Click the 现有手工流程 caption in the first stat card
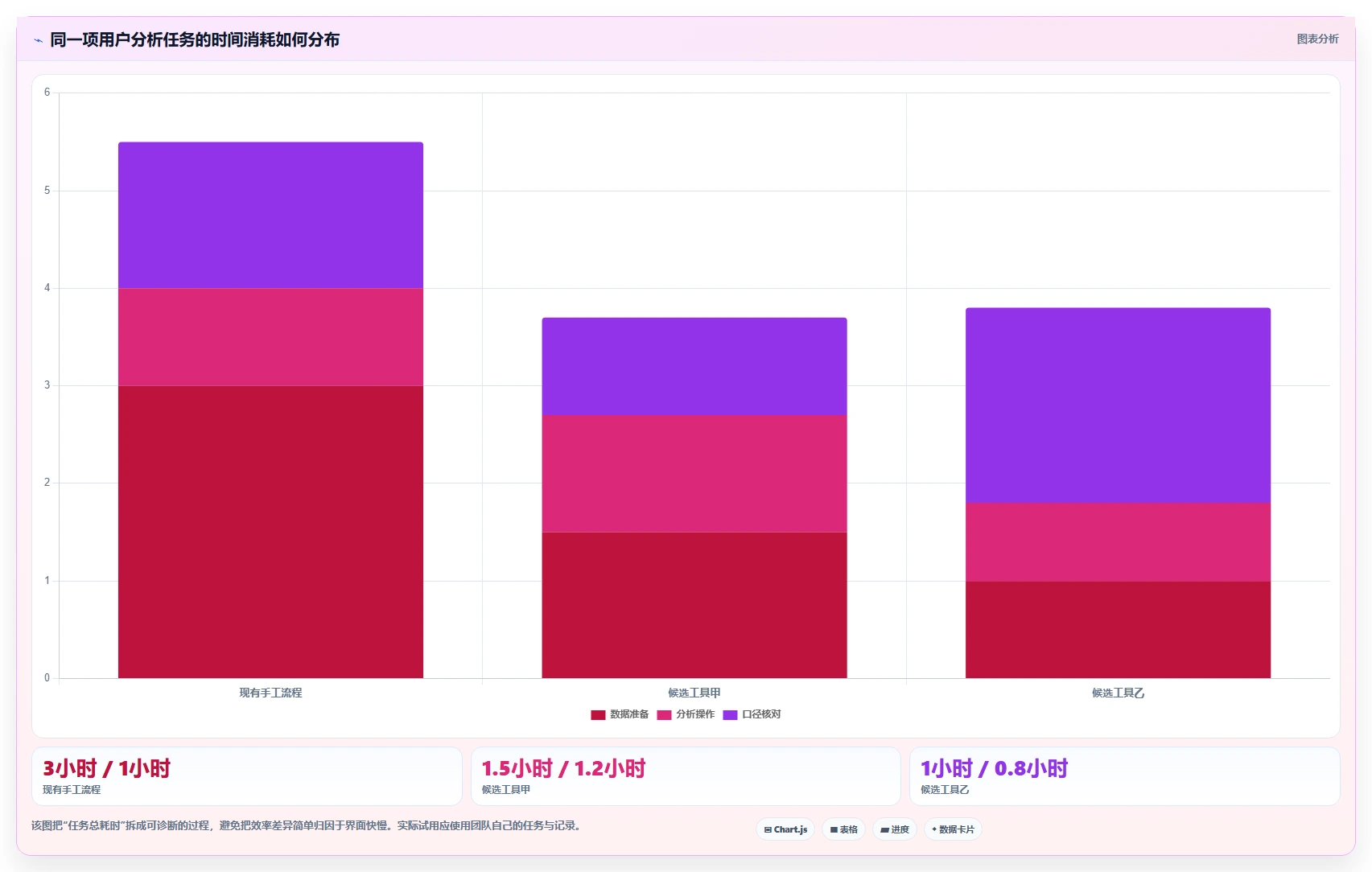The width and height of the screenshot is (1372, 872). coord(72,790)
